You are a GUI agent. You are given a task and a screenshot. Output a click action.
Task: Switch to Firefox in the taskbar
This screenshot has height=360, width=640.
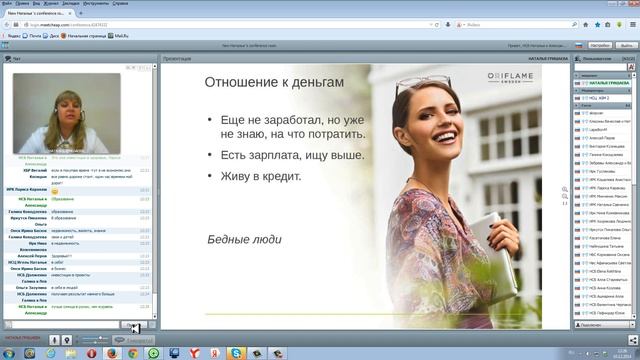point(112,353)
